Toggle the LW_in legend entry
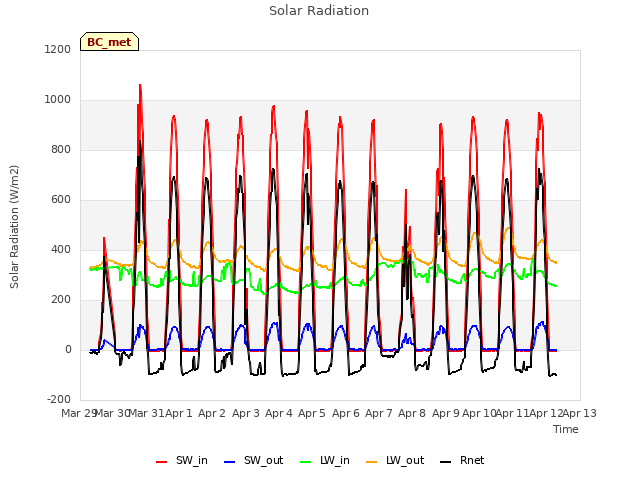The height and width of the screenshot is (480, 640). (325, 461)
